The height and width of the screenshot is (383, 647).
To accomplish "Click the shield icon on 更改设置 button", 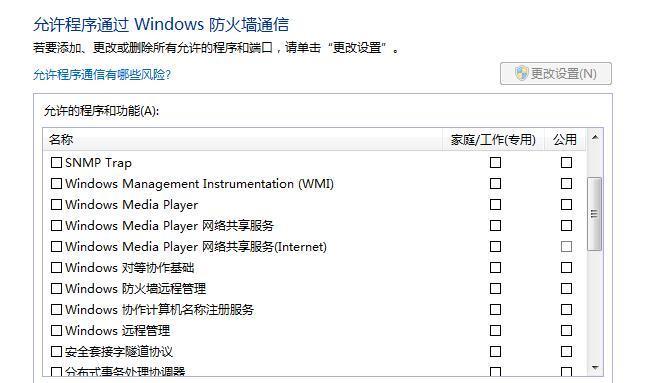I will click(x=521, y=73).
